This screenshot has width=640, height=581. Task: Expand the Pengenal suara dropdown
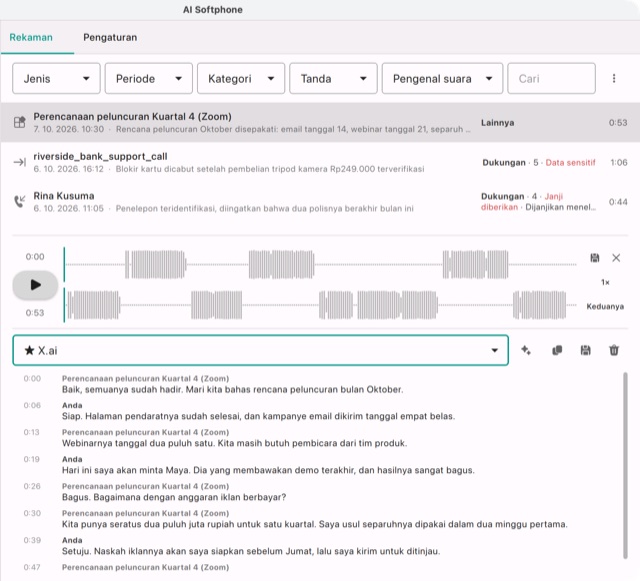point(442,78)
